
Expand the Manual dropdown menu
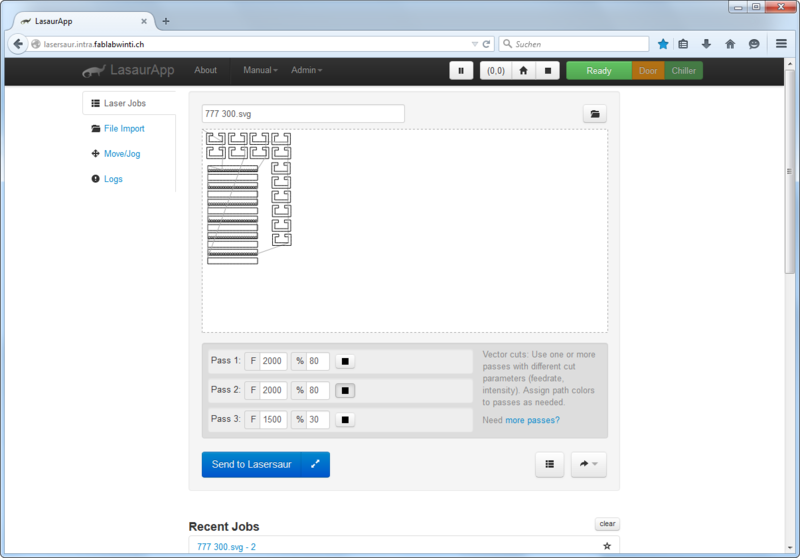(x=260, y=70)
